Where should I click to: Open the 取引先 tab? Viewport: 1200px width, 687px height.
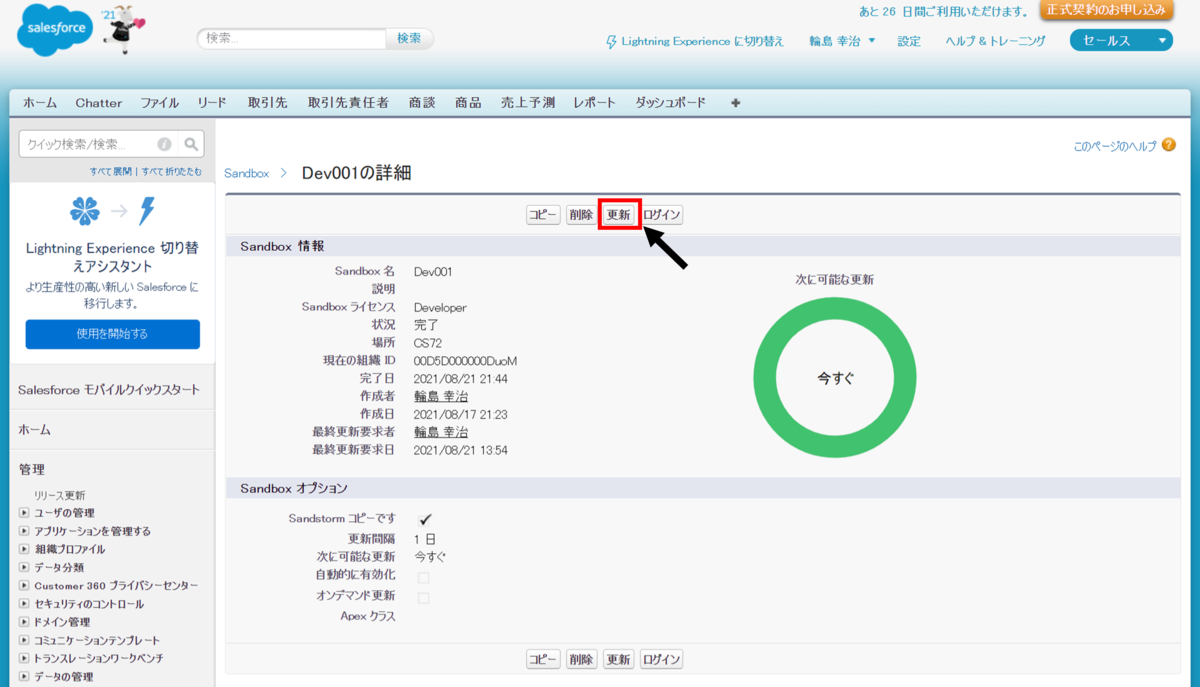coord(268,103)
